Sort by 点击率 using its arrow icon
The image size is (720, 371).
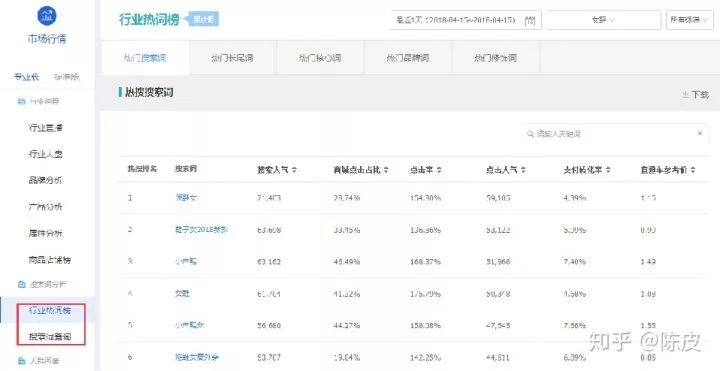click(439, 170)
